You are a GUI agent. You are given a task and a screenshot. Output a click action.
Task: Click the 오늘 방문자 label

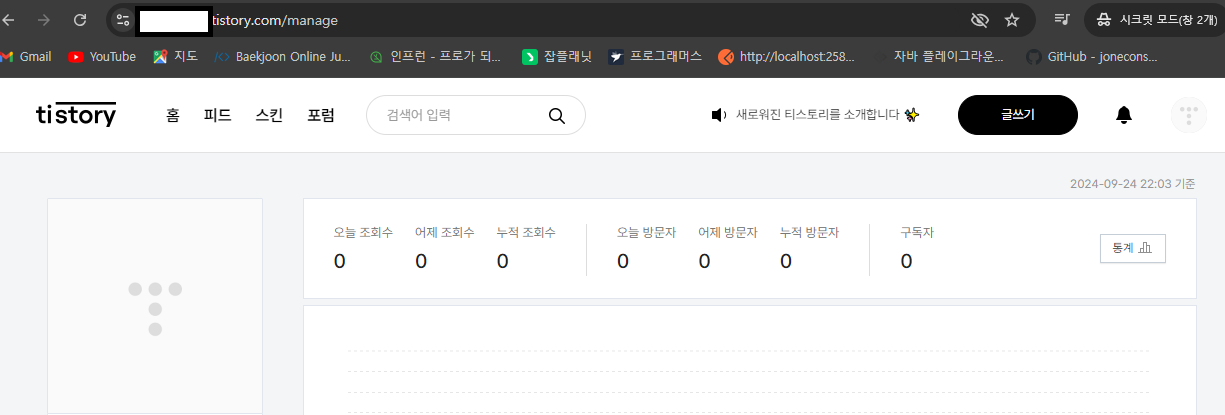point(646,232)
